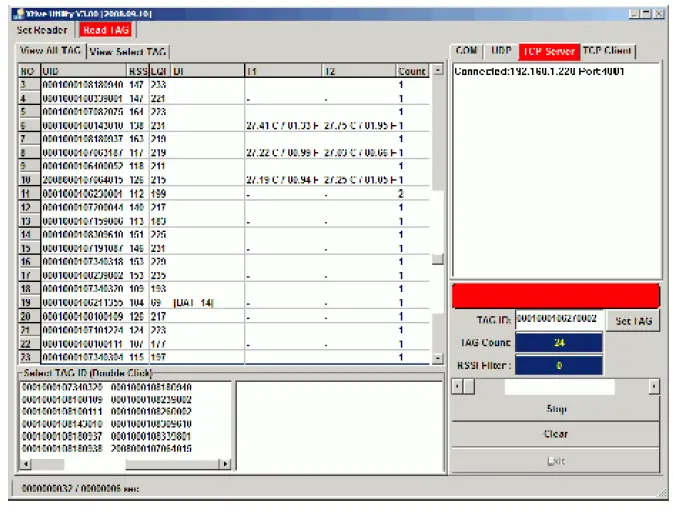
Task: Select row header number 11
Action: [29, 194]
